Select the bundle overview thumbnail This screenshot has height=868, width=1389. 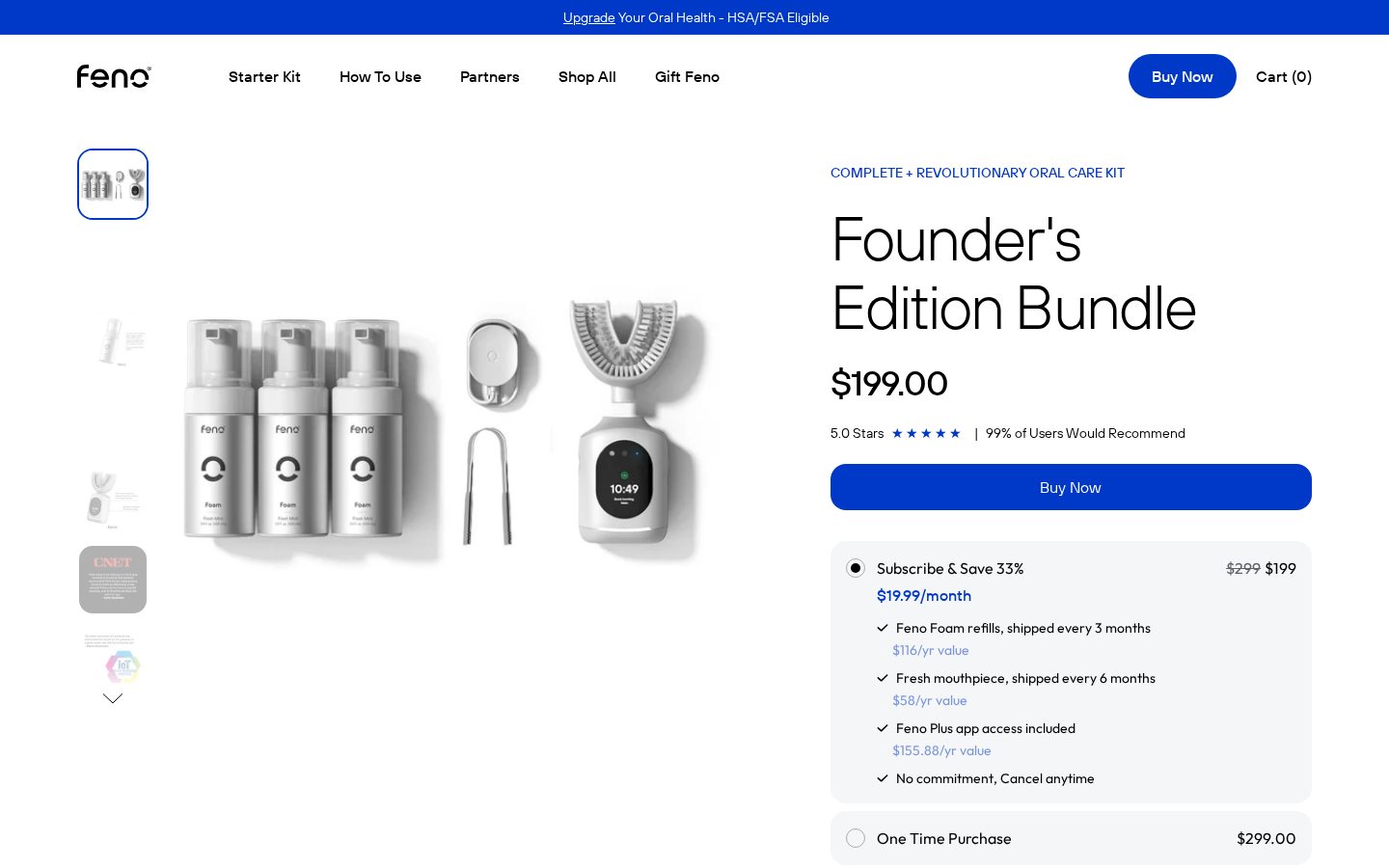[x=113, y=184]
